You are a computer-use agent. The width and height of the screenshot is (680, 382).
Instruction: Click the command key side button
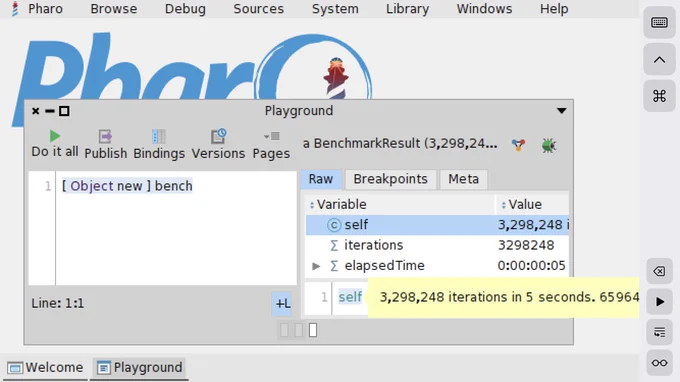pyautogui.click(x=659, y=96)
